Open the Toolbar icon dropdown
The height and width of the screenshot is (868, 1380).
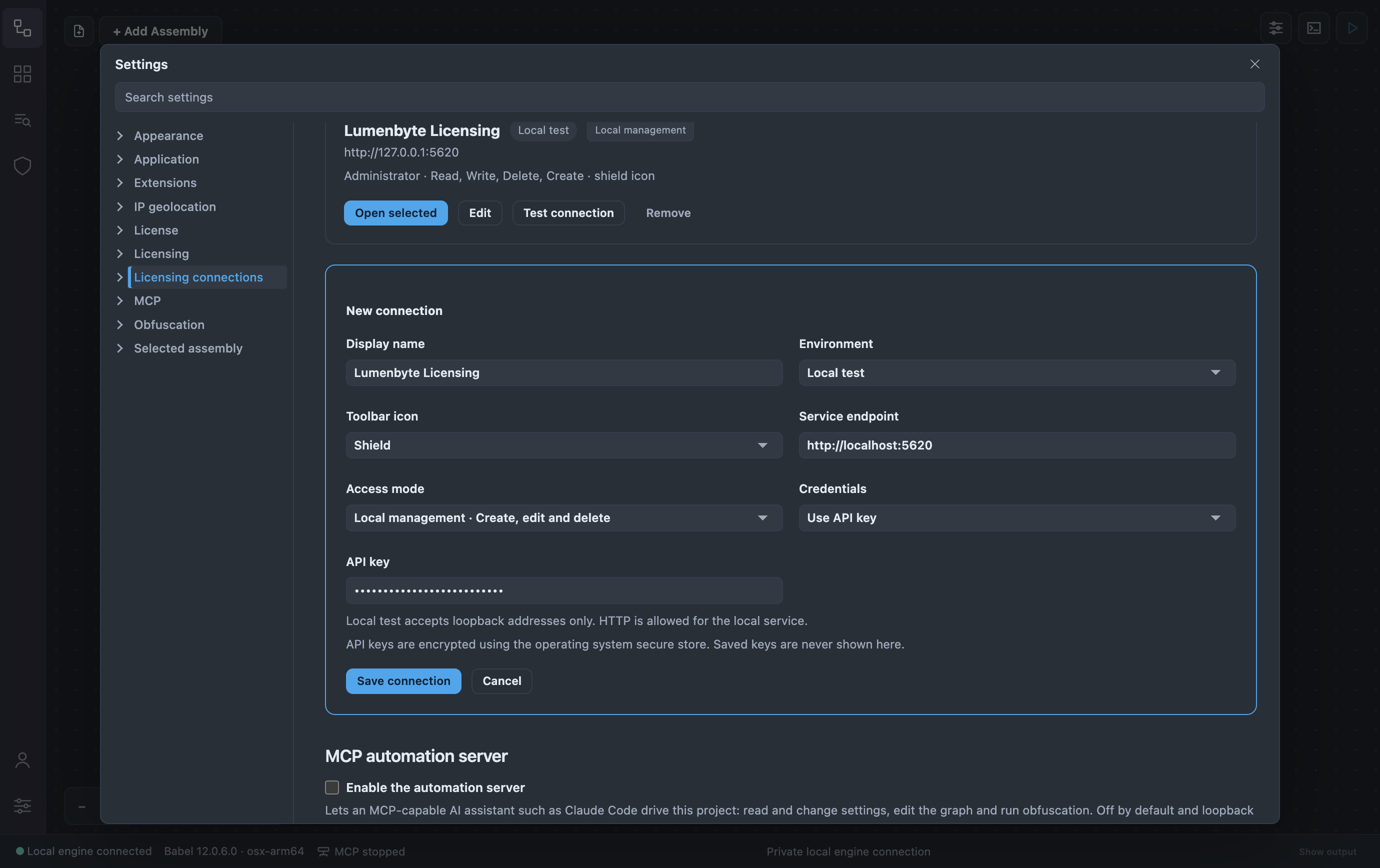[x=564, y=445]
